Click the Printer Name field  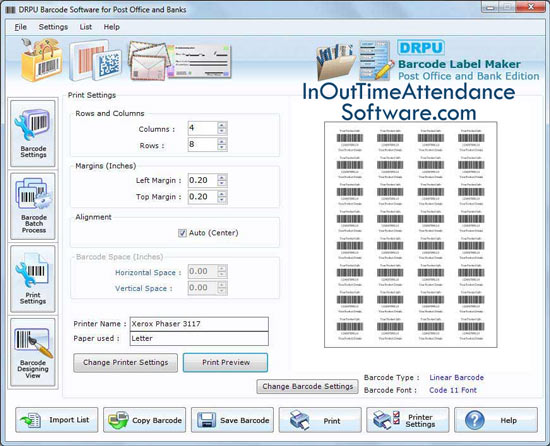[199, 324]
